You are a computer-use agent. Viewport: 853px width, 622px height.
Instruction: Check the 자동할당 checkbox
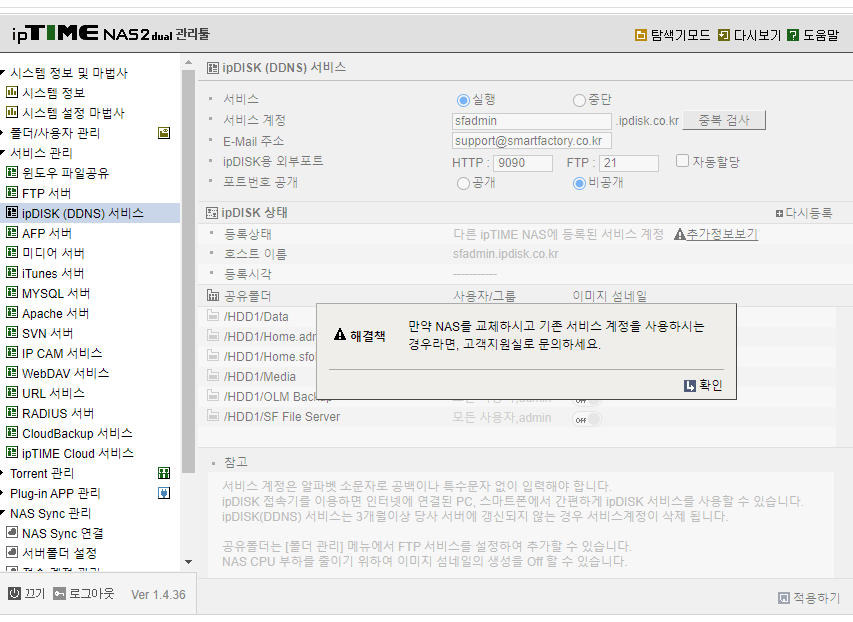tap(682, 161)
